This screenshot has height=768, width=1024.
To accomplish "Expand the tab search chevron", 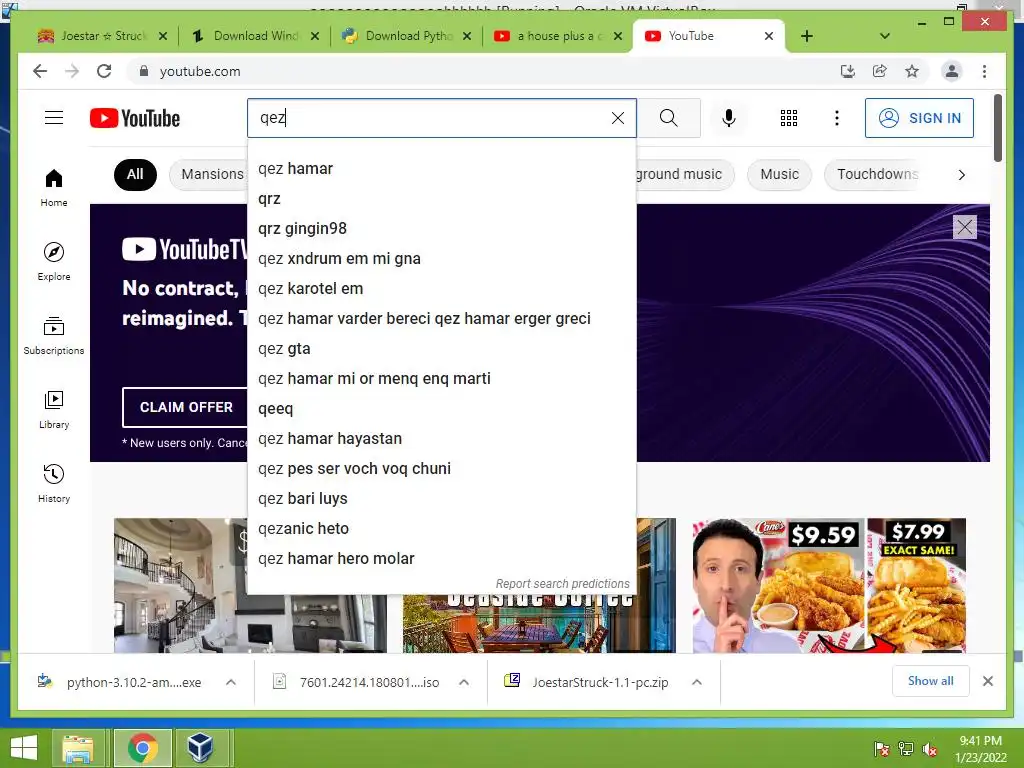I will tap(884, 36).
